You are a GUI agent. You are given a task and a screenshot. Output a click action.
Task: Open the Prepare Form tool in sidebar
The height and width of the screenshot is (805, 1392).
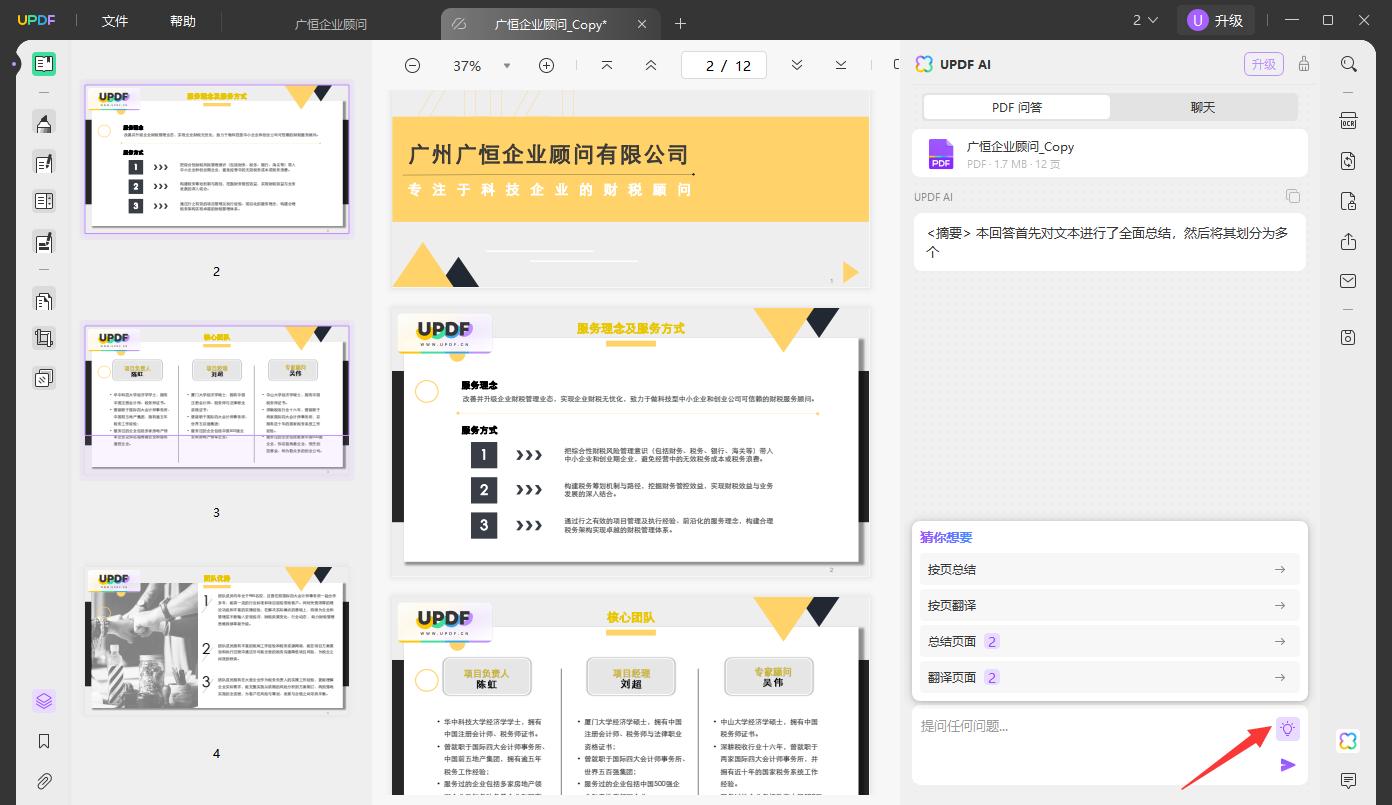pyautogui.click(x=43, y=201)
